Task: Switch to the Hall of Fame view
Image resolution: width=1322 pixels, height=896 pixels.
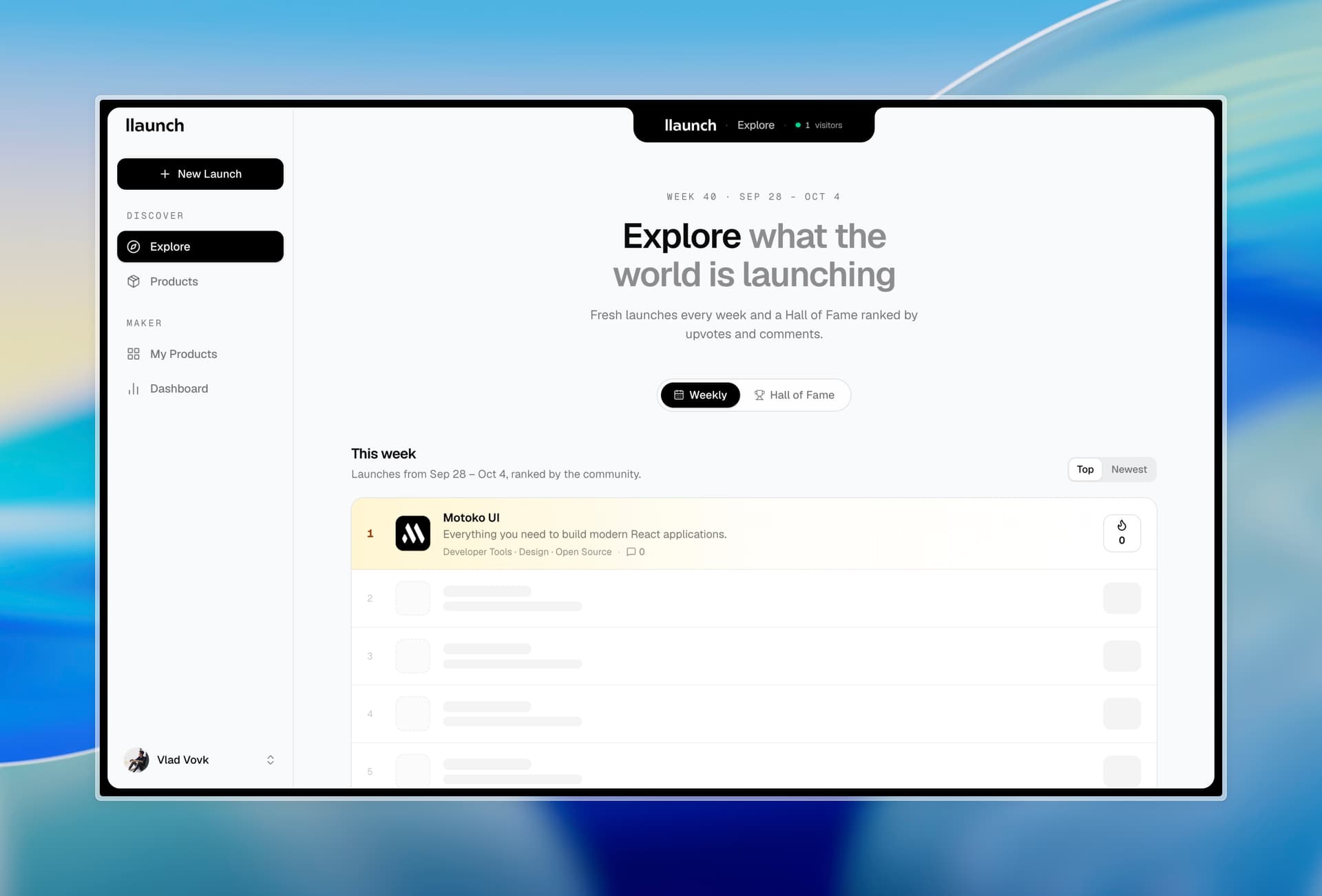Action: (x=795, y=395)
